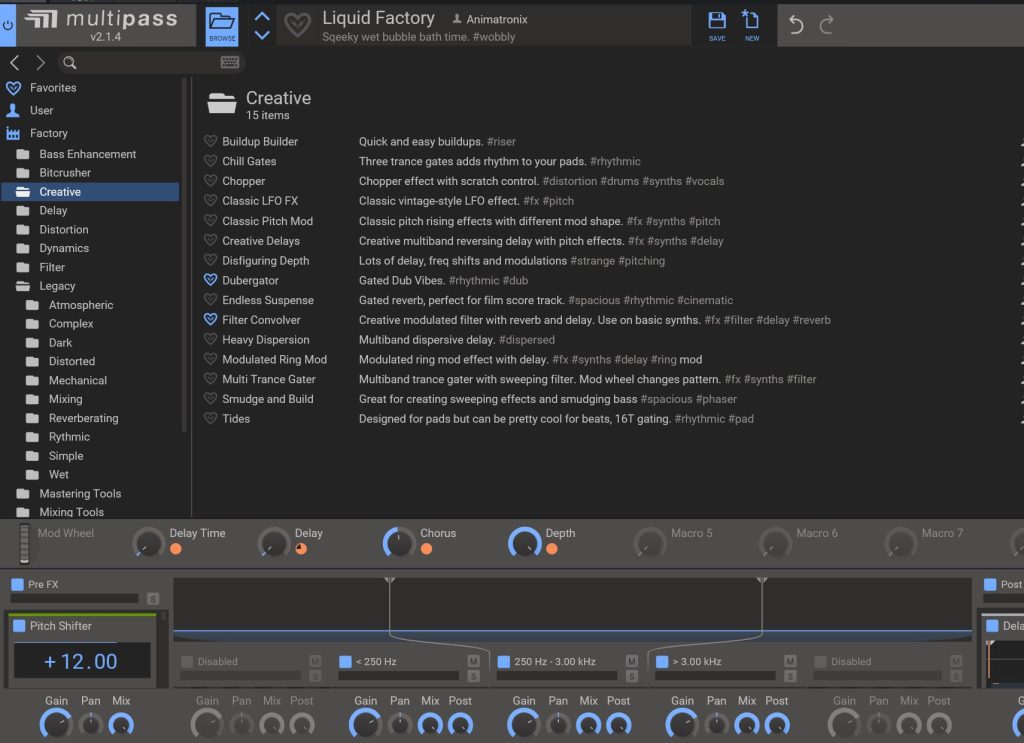Disable the Pitch Shifter effect checkbox
This screenshot has width=1024, height=743.
[x=20, y=626]
